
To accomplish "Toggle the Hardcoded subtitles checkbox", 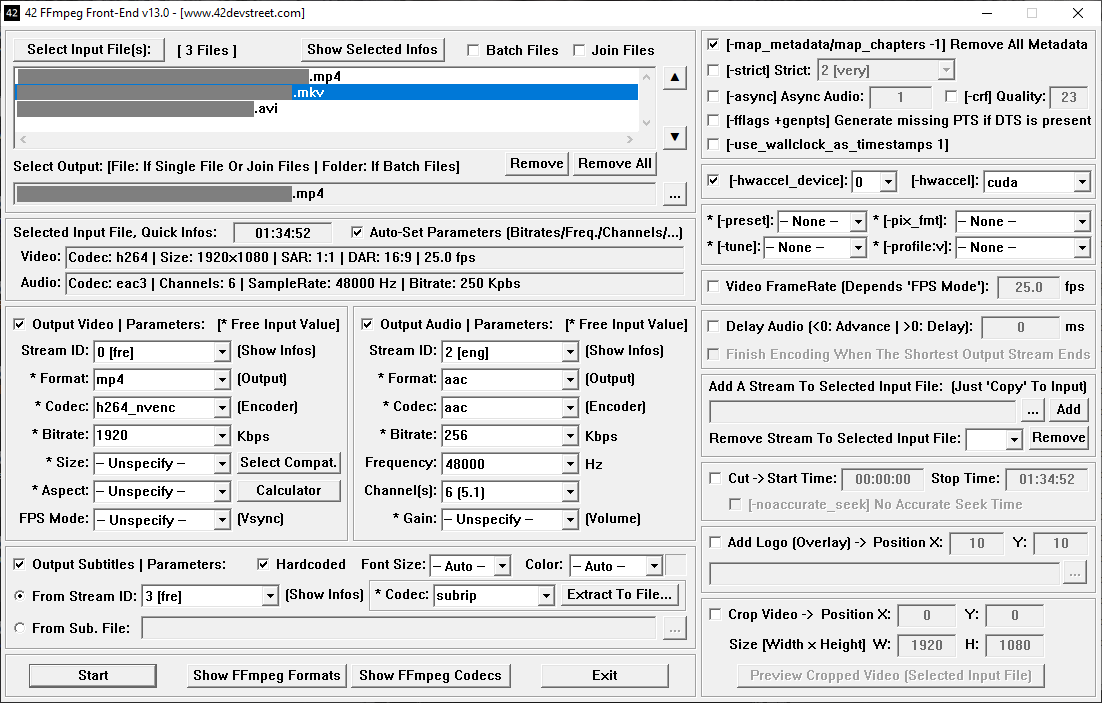I will [264, 565].
